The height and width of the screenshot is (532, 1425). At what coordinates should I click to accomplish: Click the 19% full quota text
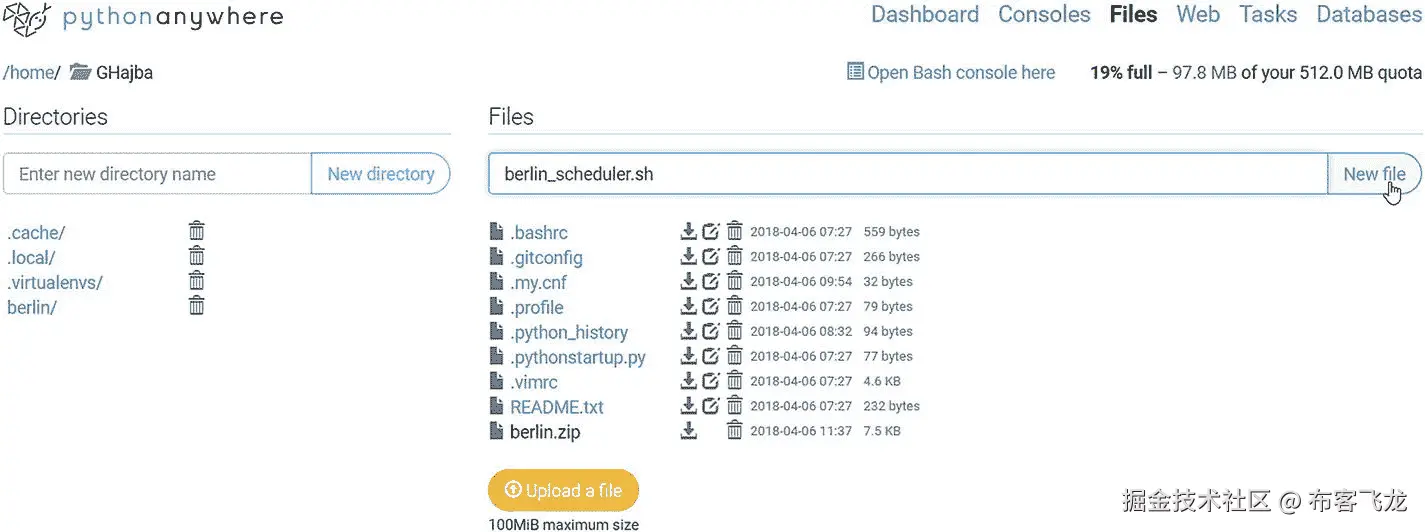[x=1121, y=72]
